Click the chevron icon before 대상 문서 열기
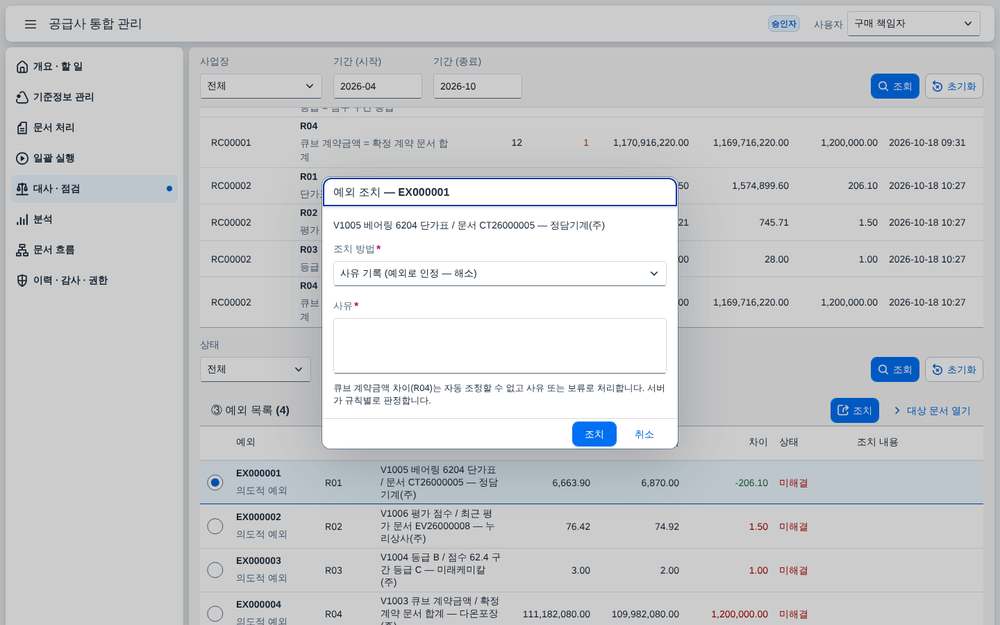The height and width of the screenshot is (625, 1000). coord(897,410)
